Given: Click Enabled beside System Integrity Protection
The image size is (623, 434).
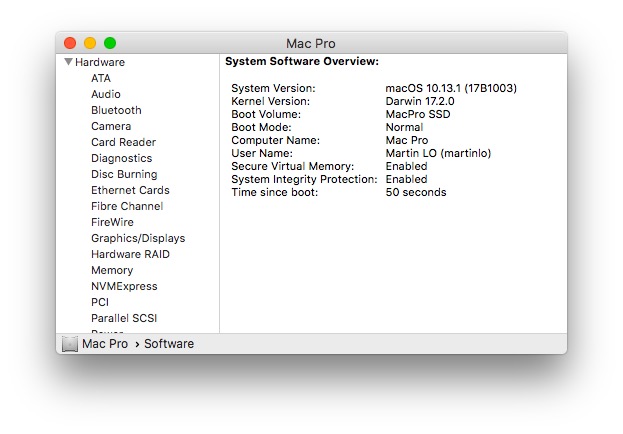Looking at the screenshot, I should [x=406, y=179].
